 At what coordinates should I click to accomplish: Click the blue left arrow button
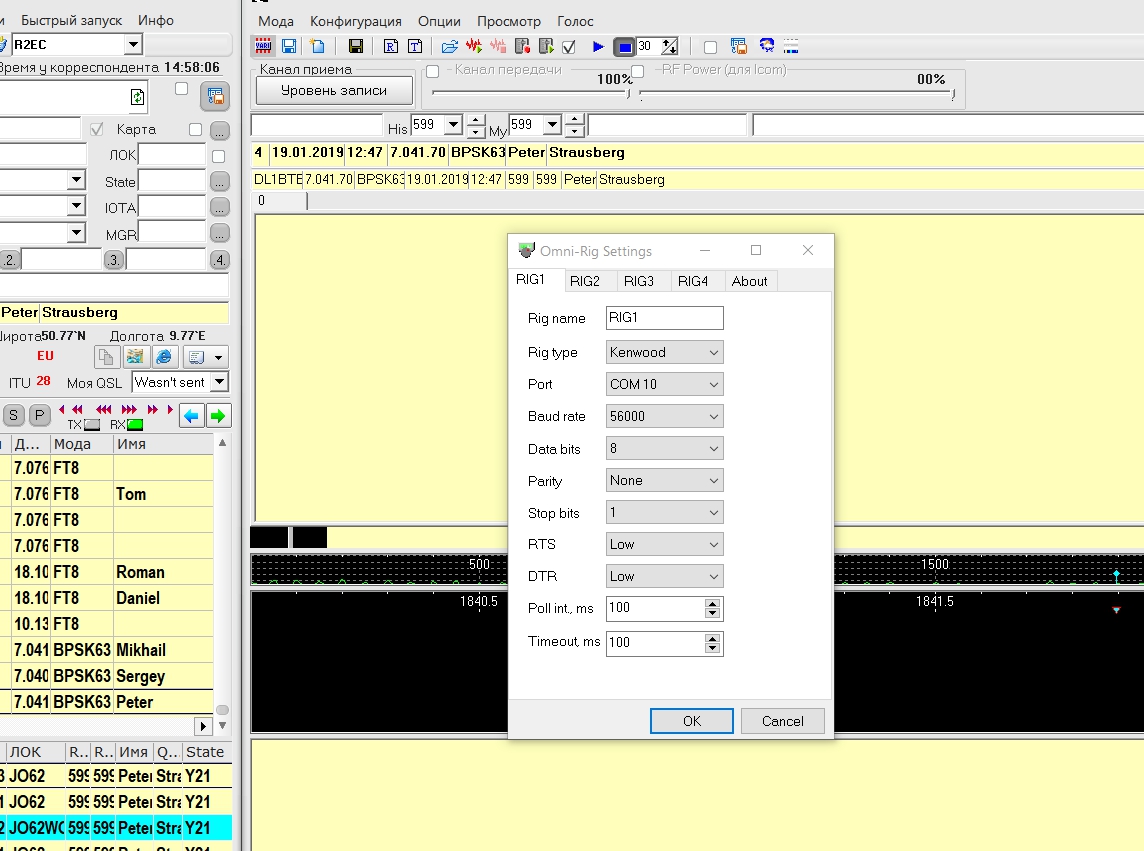[192, 415]
